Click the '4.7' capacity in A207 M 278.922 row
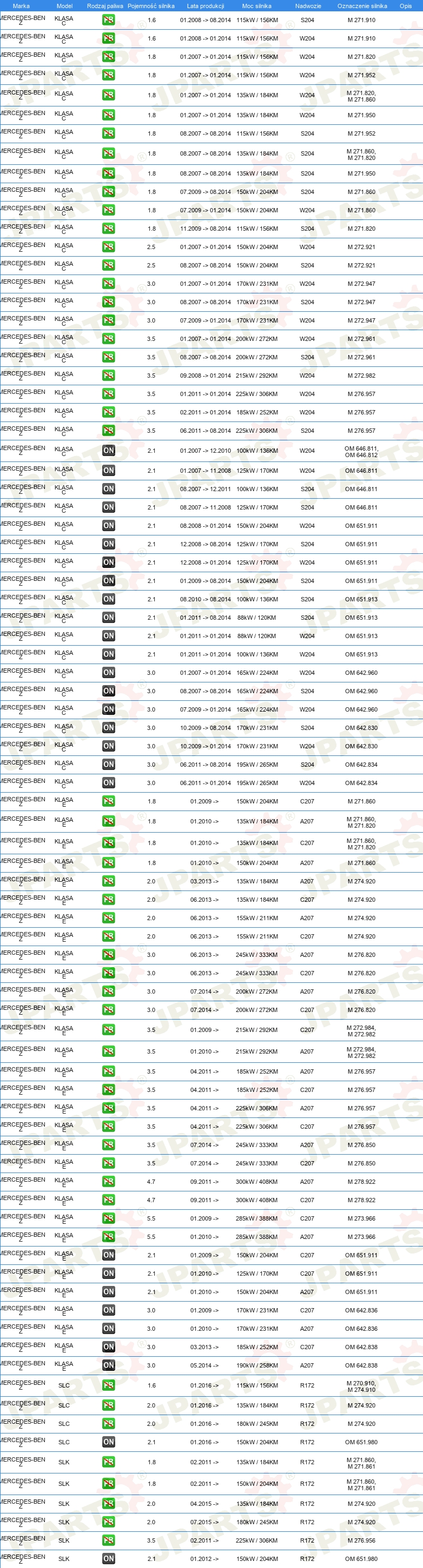The width and height of the screenshot is (423, 1568). click(151, 1182)
